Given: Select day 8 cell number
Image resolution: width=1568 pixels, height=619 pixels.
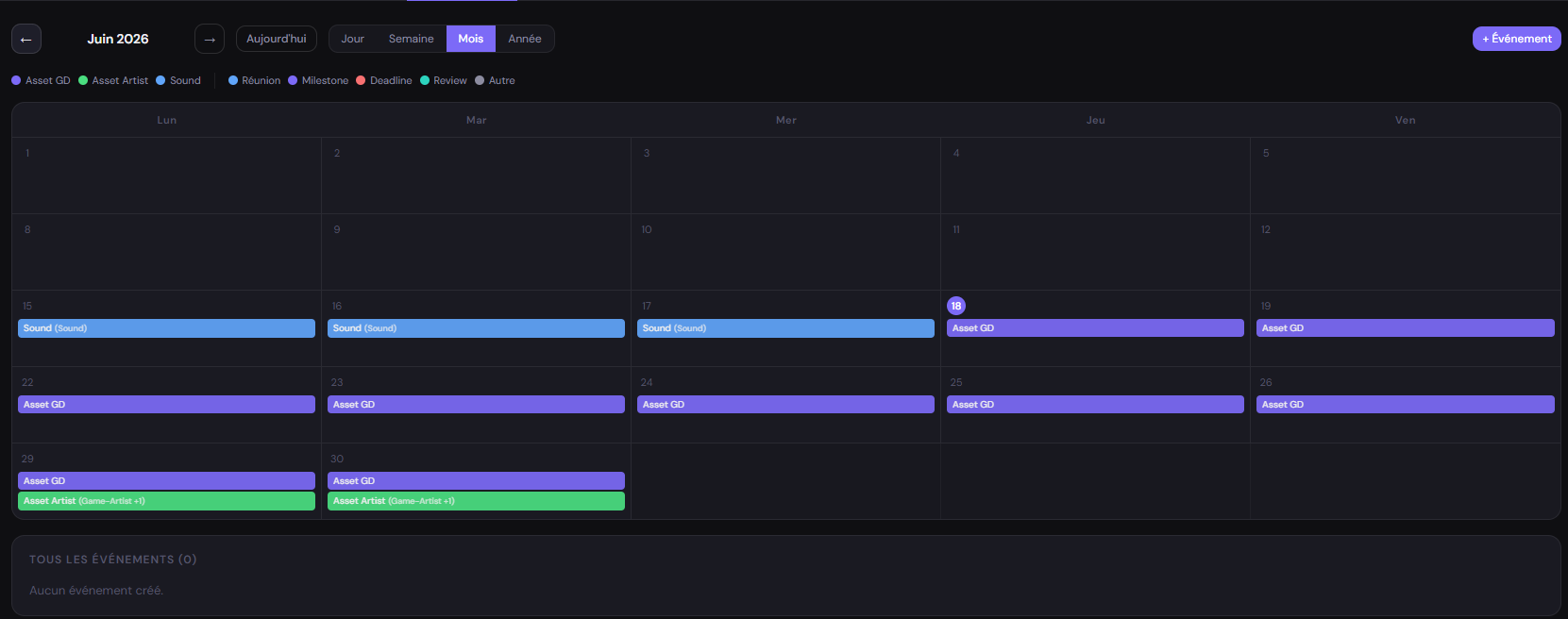Looking at the screenshot, I should (x=27, y=229).
